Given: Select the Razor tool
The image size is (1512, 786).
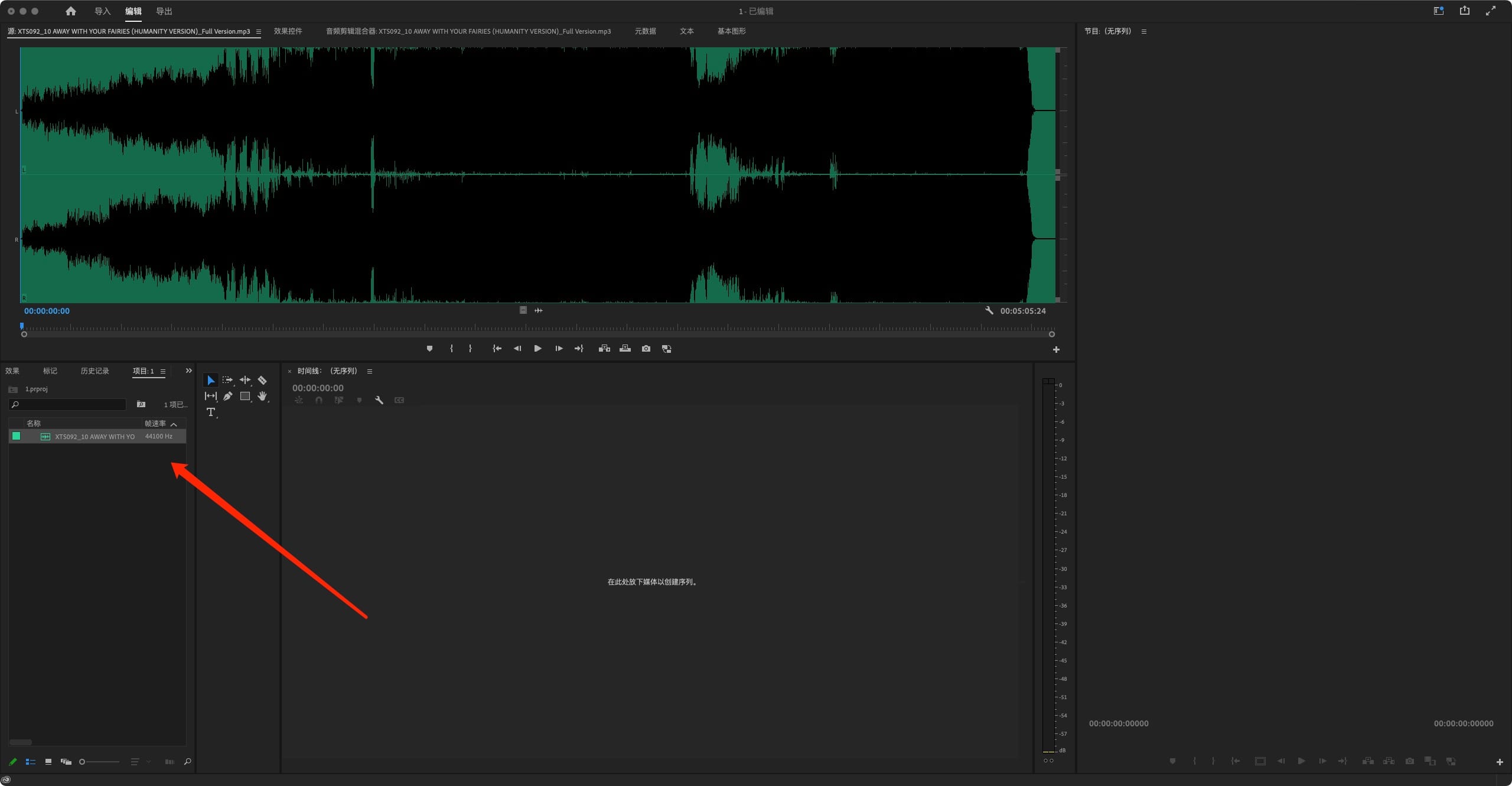Looking at the screenshot, I should coord(262,380).
